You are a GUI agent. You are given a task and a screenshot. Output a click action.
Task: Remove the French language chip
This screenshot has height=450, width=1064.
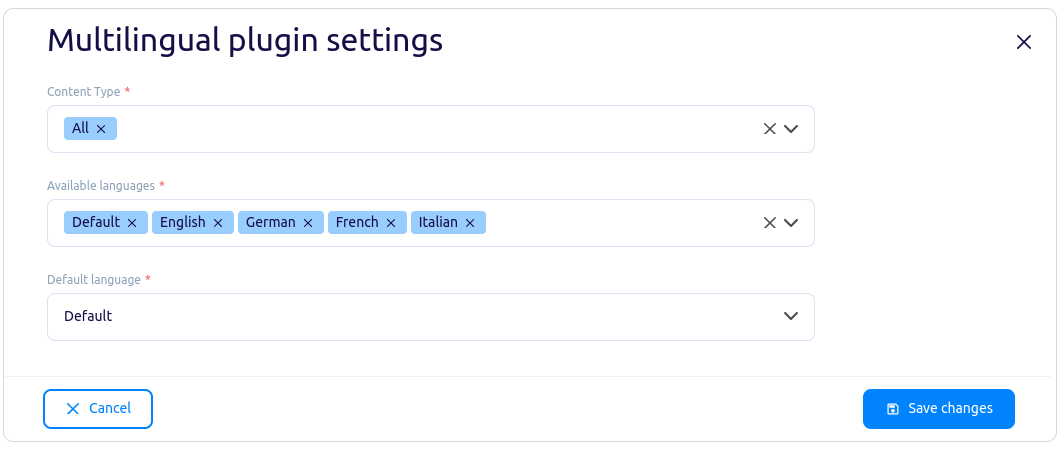point(391,223)
